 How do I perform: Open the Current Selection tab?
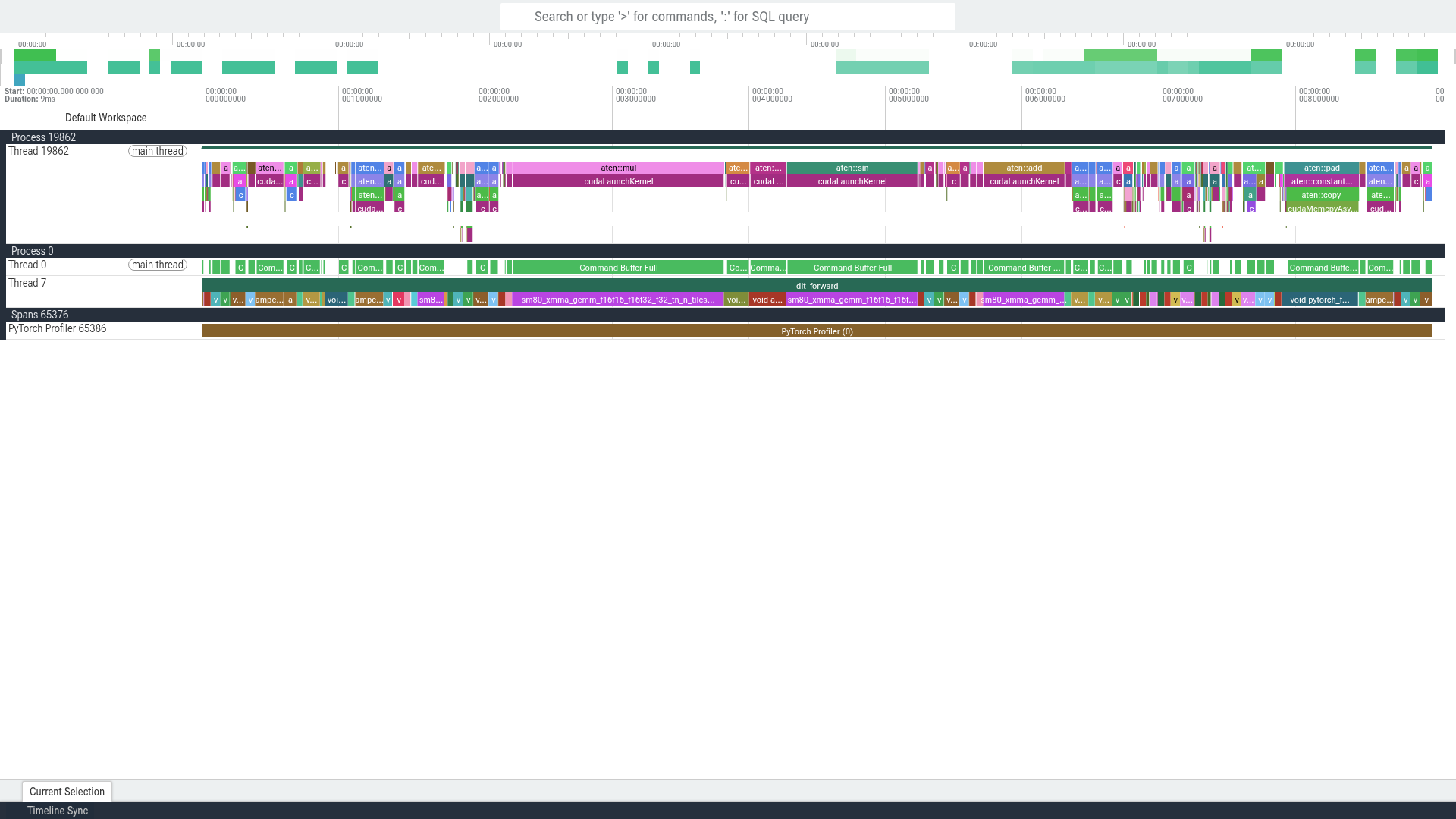[x=67, y=792]
